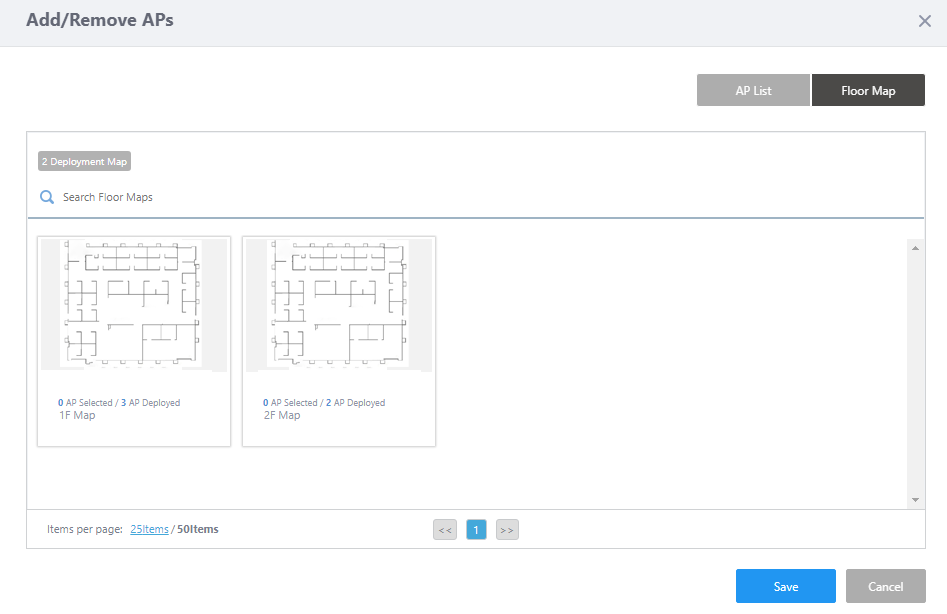Screen dimensions: 947x614
Task: Select the Floor Map tab
Action: pyautogui.click(x=868, y=90)
